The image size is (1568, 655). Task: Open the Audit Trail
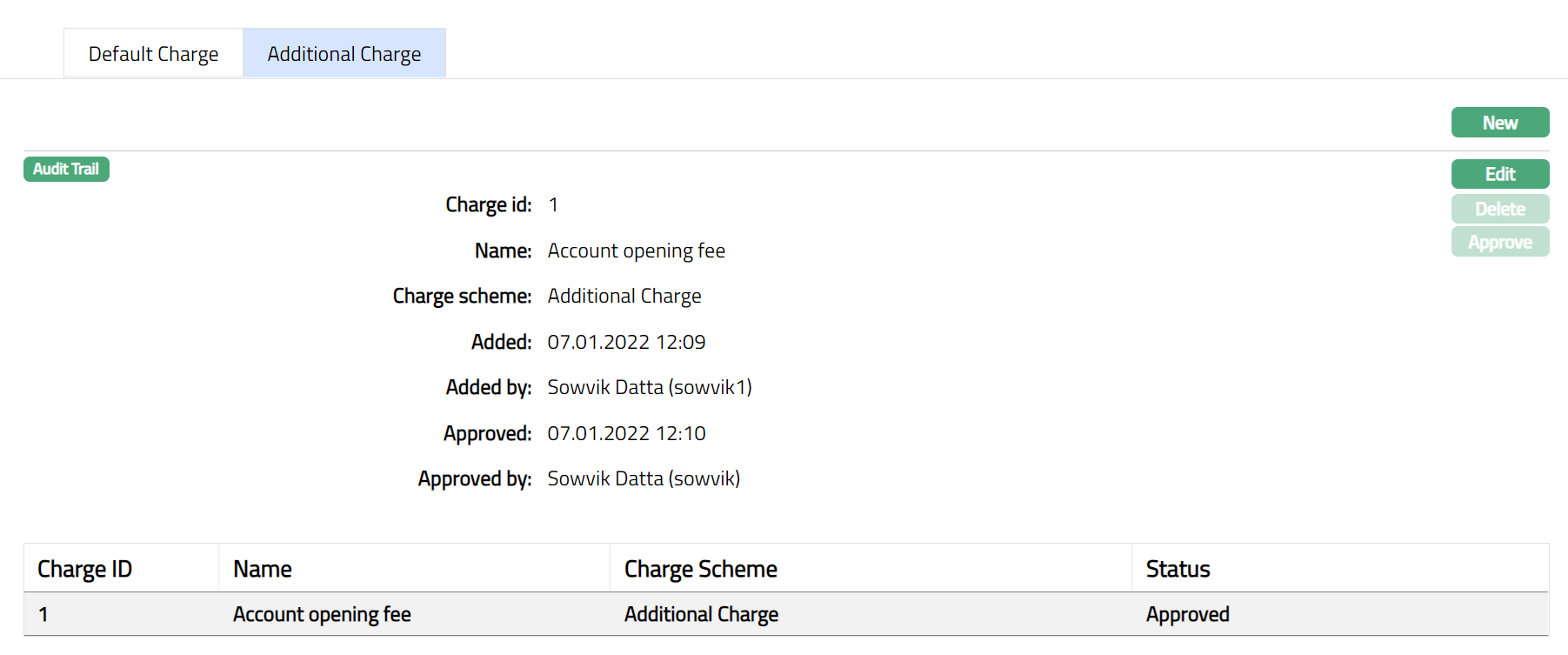[x=66, y=169]
